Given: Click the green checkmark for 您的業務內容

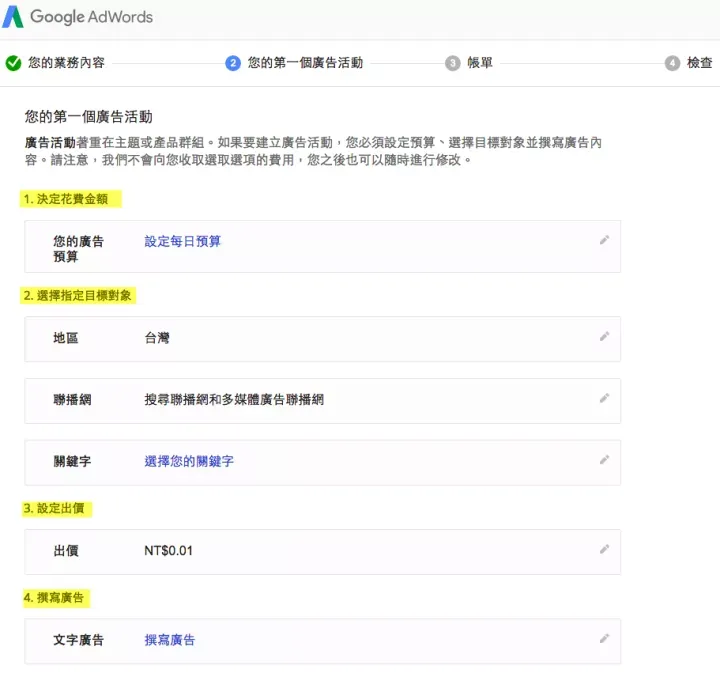Looking at the screenshot, I should [13, 63].
